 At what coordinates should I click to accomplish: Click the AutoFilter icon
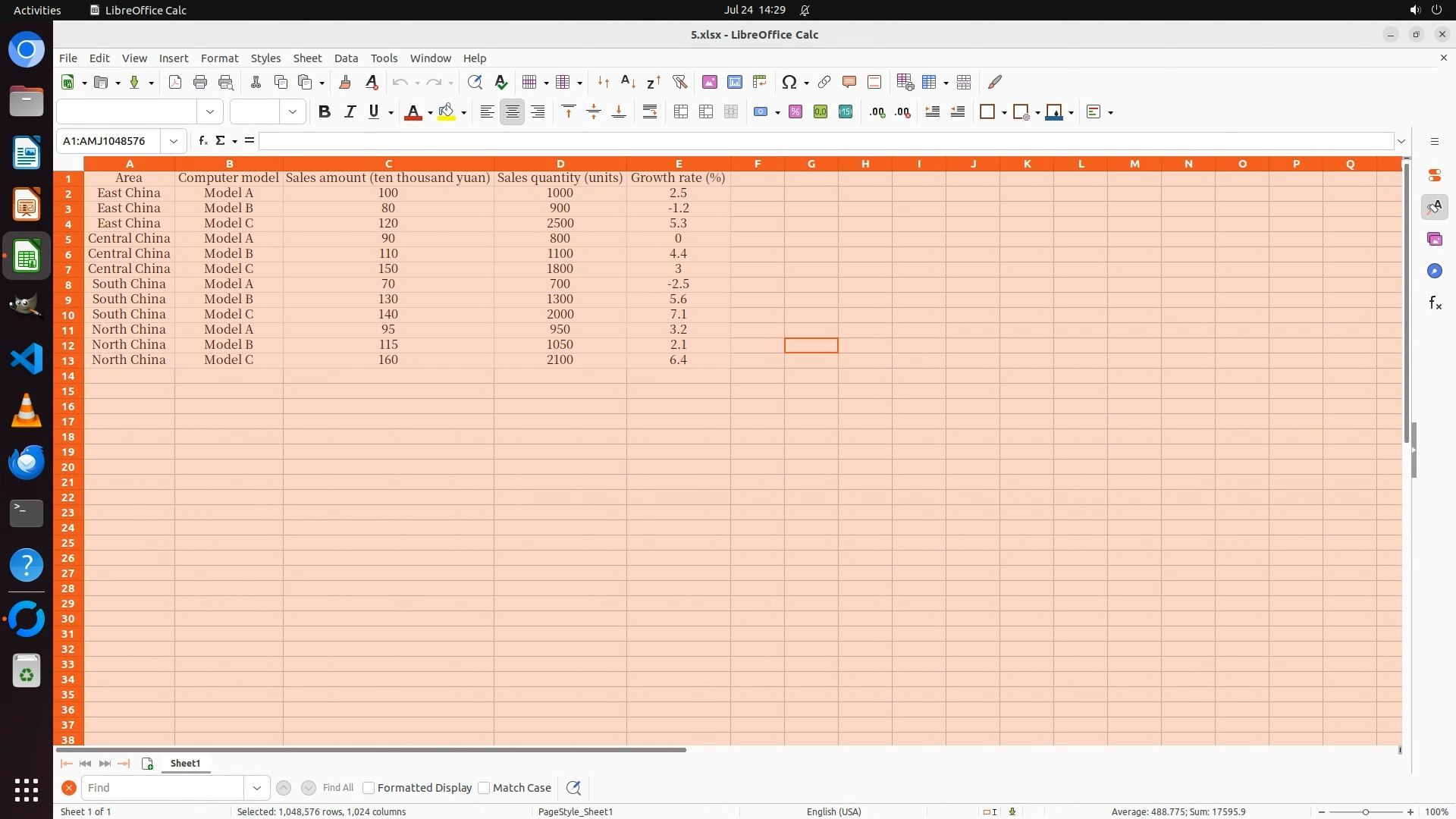pyautogui.click(x=679, y=82)
